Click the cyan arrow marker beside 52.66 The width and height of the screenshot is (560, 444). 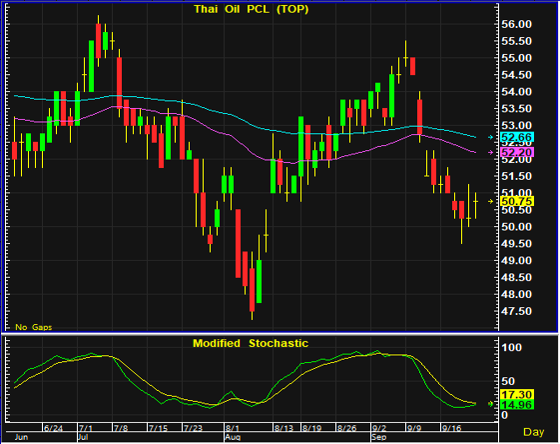point(491,137)
